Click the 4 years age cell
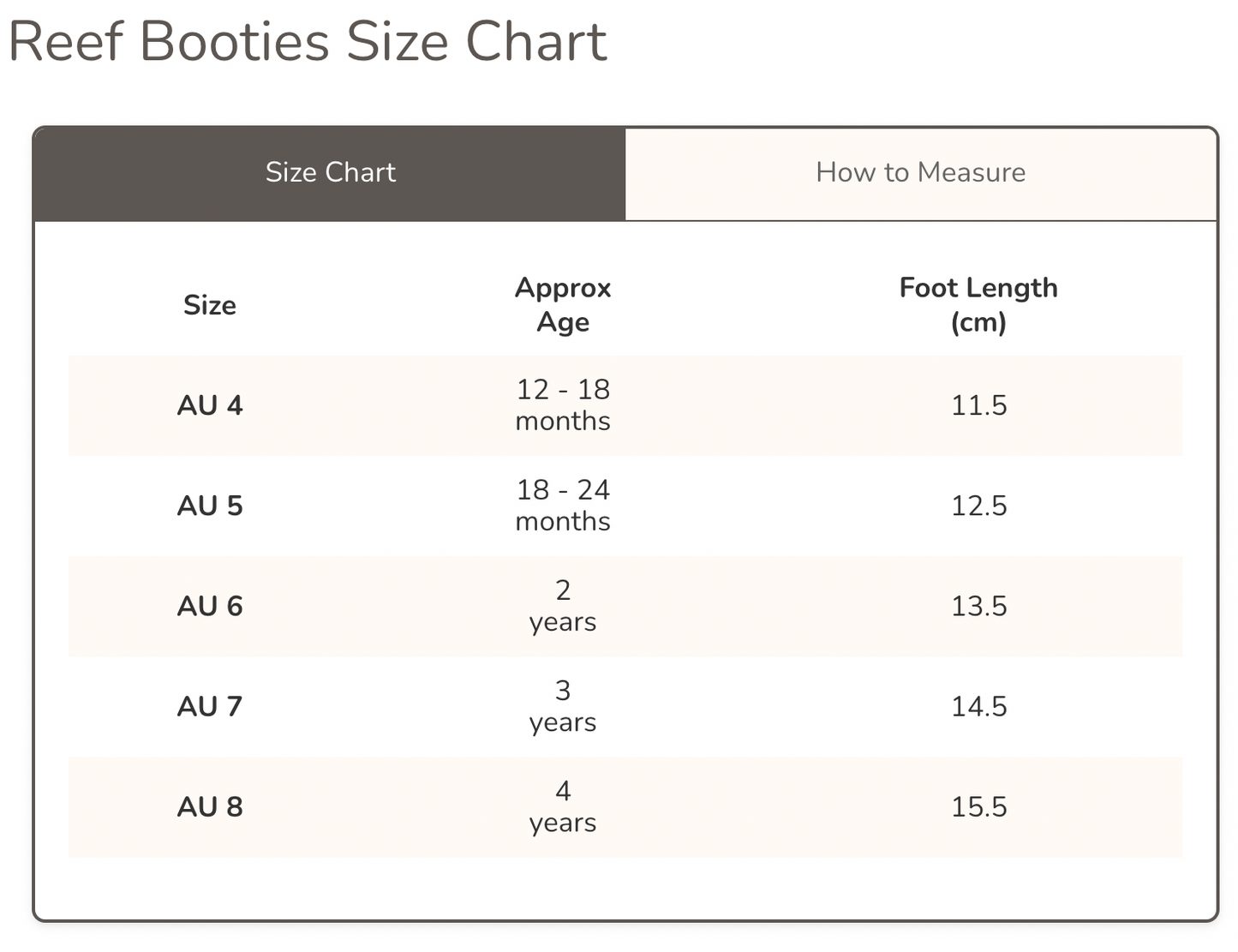The width and height of the screenshot is (1238, 952). (562, 806)
